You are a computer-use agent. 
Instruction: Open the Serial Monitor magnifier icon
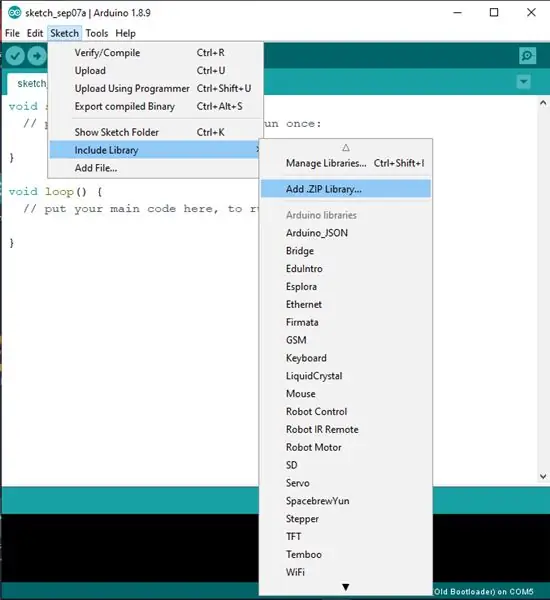527,56
